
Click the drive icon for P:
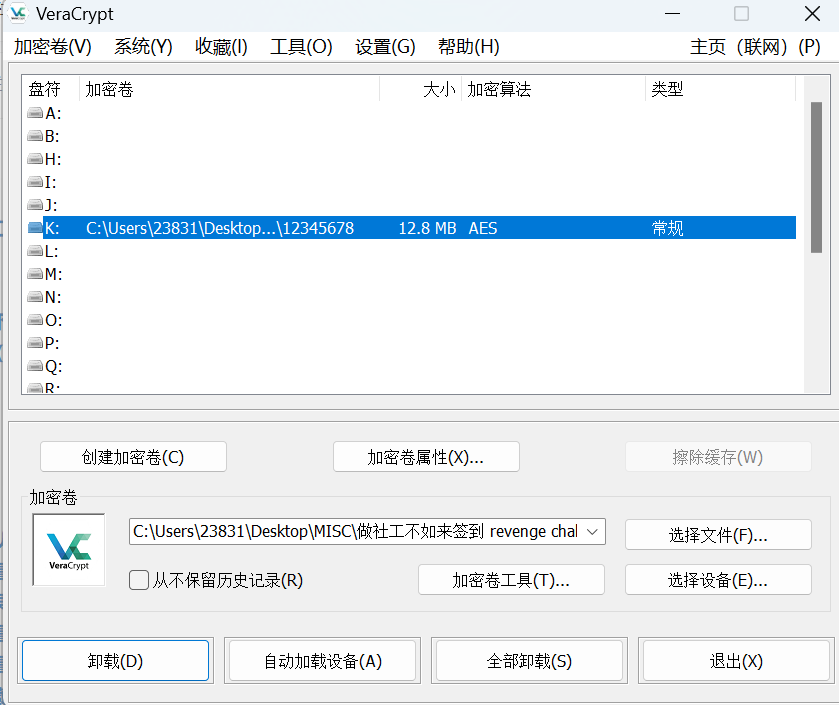click(x=35, y=343)
